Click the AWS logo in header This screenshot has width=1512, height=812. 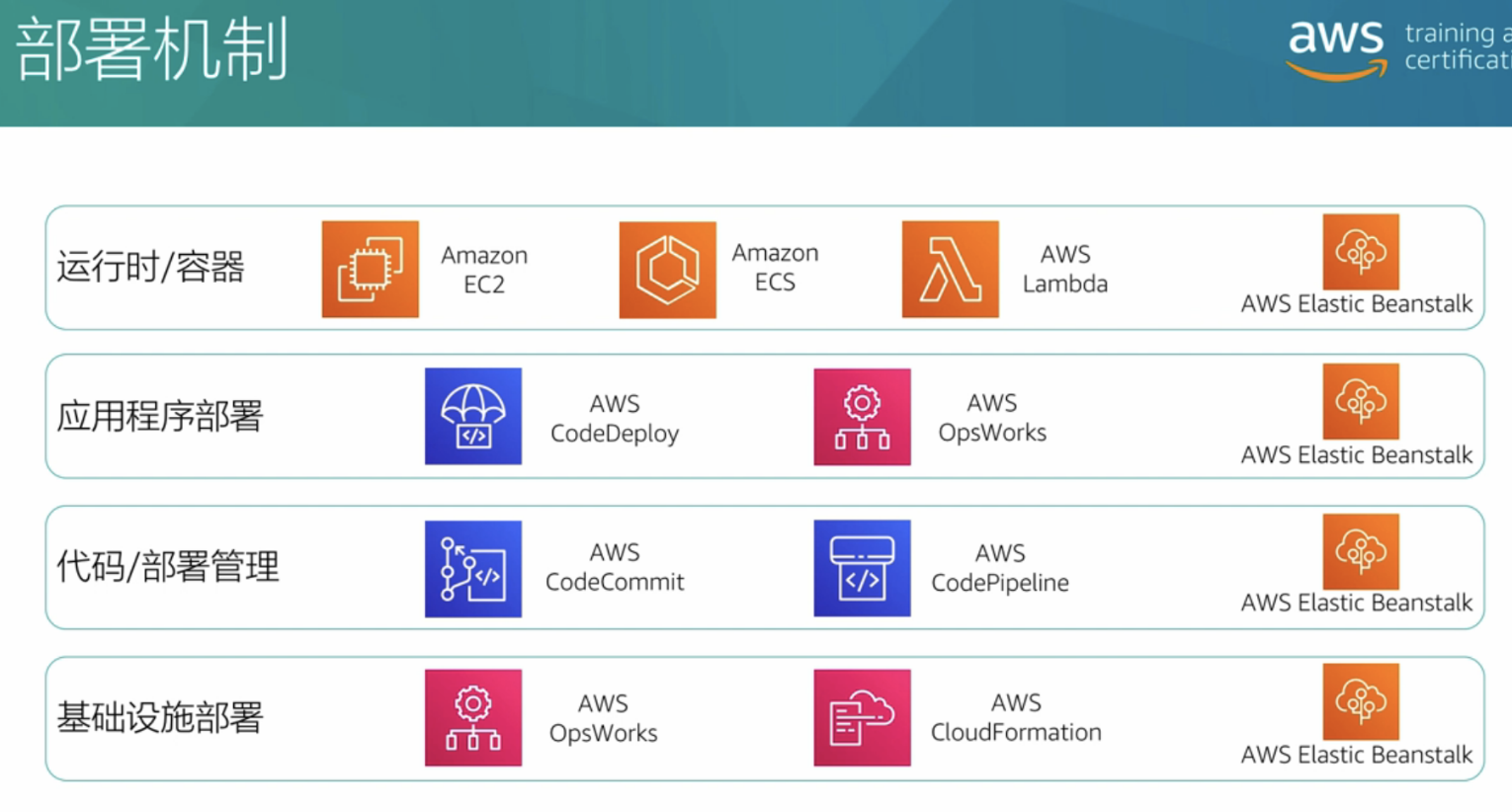[x=1335, y=46]
